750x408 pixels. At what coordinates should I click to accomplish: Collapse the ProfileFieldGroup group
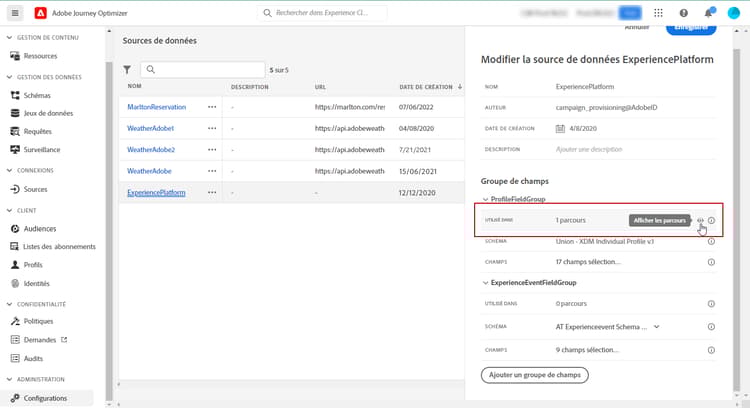click(x=485, y=199)
